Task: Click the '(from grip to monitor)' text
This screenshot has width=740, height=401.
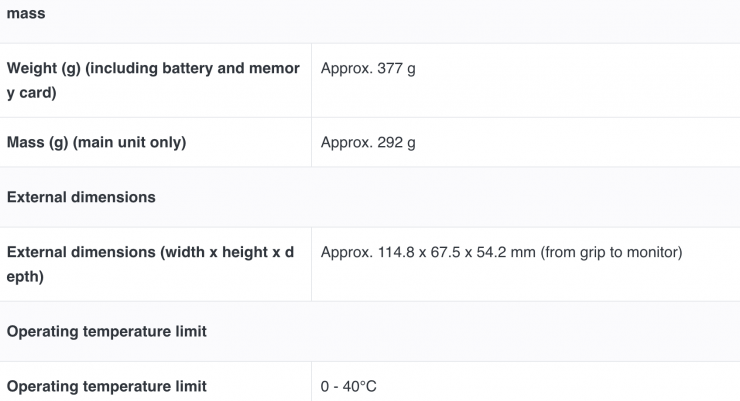Action: 611,253
